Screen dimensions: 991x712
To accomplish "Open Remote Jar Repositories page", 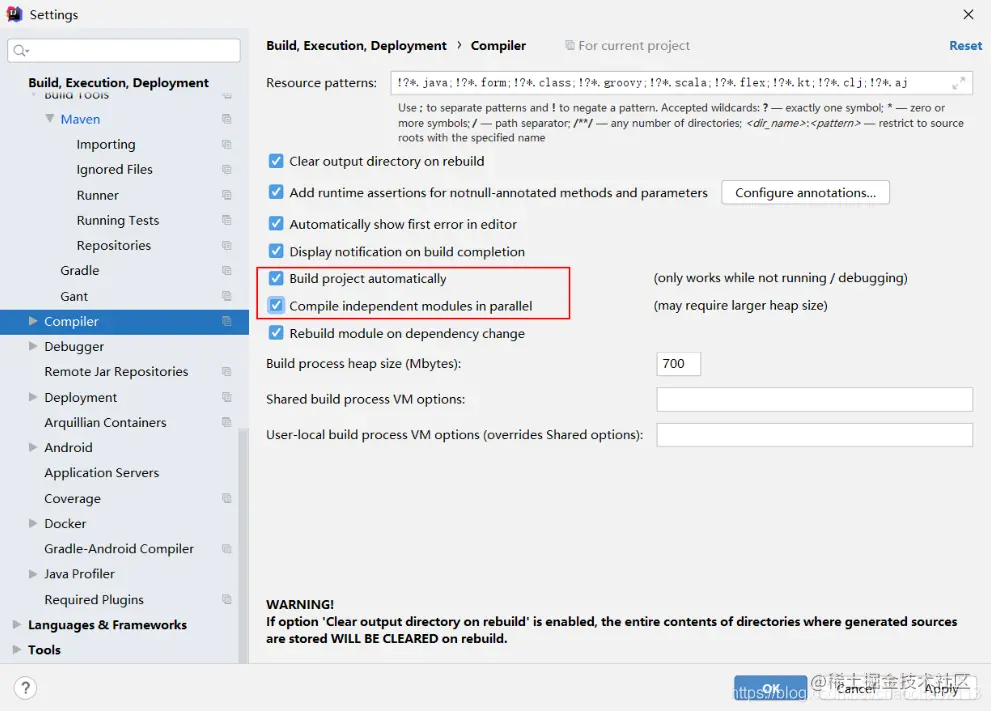I will tap(116, 371).
